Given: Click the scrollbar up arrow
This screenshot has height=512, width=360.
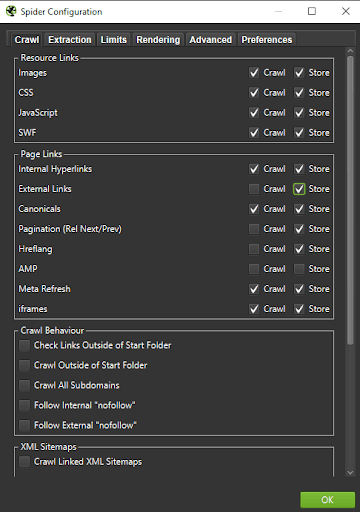Looking at the screenshot, I should [x=350, y=51].
